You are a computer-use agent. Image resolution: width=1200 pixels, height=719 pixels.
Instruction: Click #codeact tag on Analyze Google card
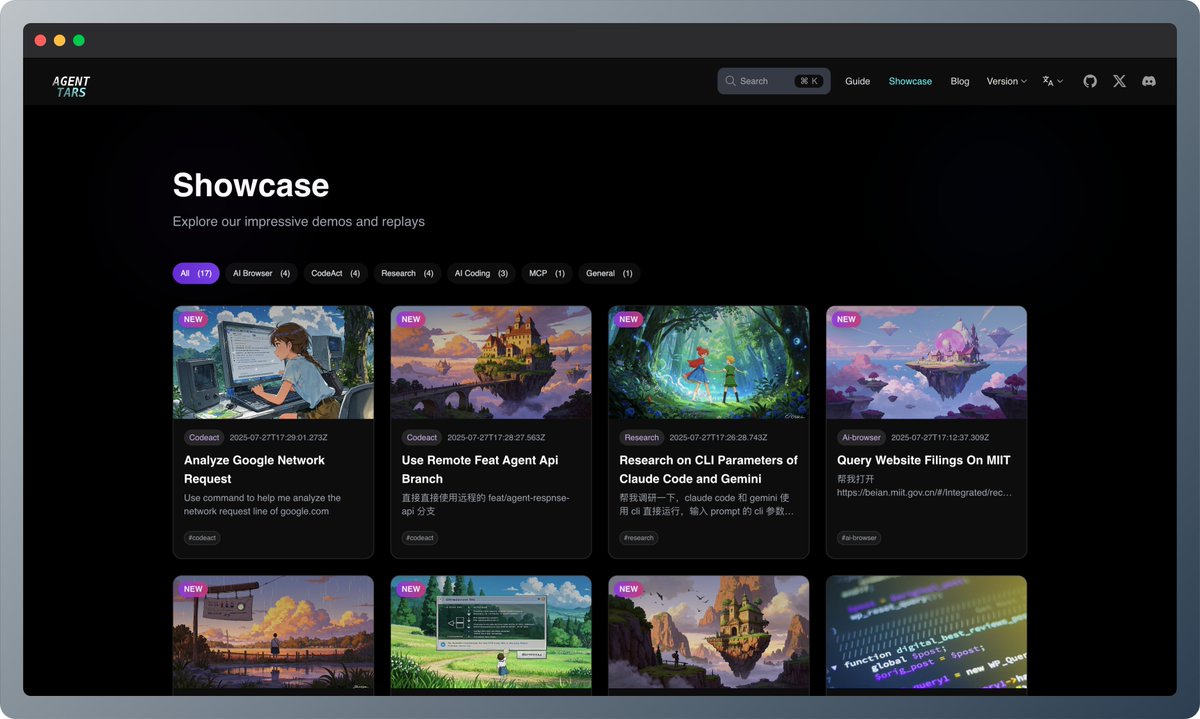click(x=202, y=538)
